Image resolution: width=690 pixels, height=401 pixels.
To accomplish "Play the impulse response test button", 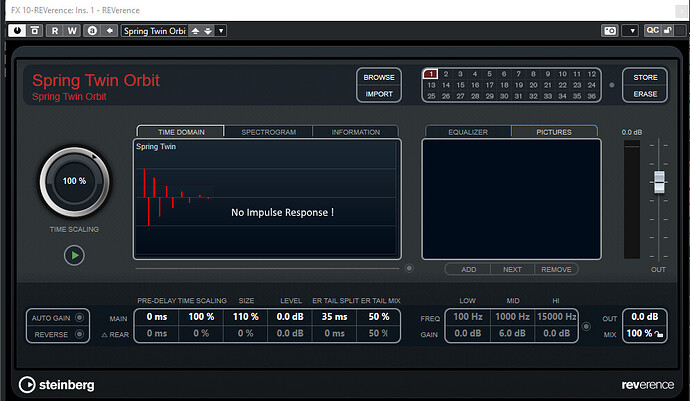I will point(74,255).
